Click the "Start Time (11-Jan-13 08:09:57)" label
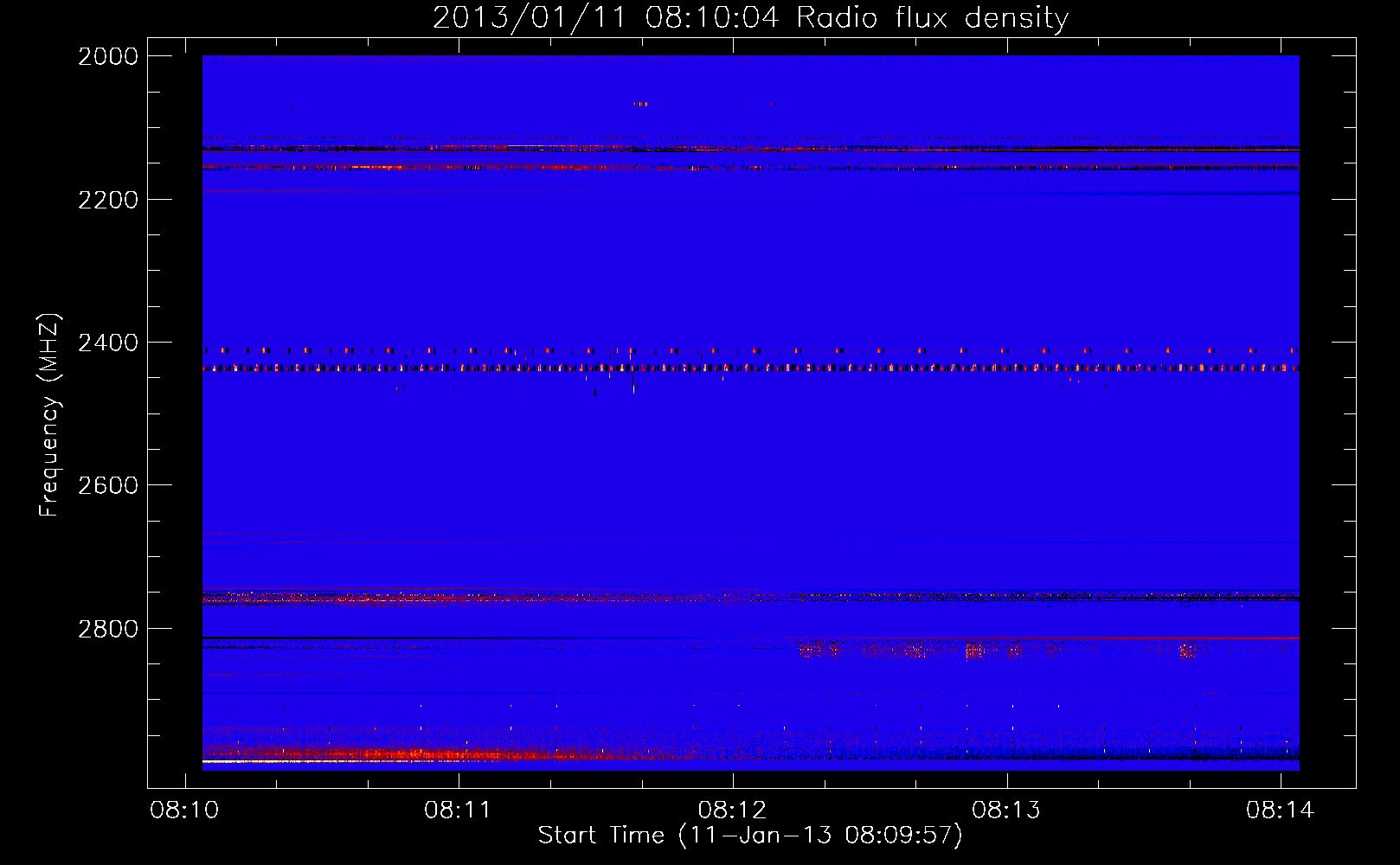 click(750, 836)
